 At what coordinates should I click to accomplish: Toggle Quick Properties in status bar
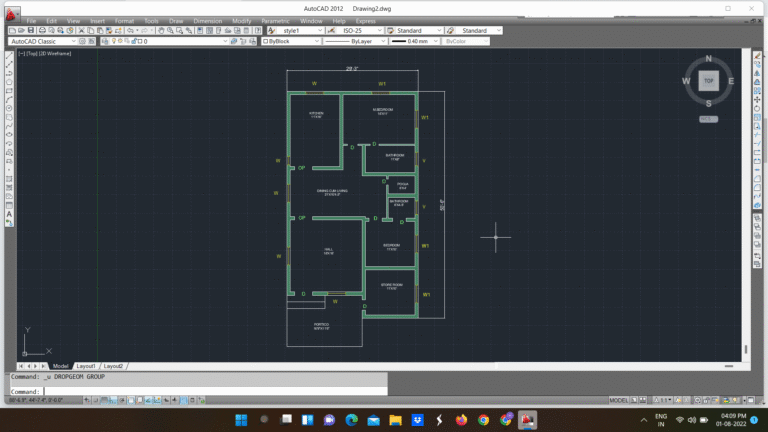point(192,400)
